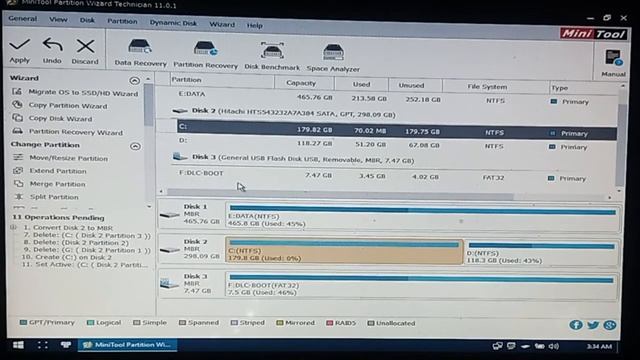Click the partition list vertical scrollbar
This screenshot has width=640, height=360.
tap(621, 145)
